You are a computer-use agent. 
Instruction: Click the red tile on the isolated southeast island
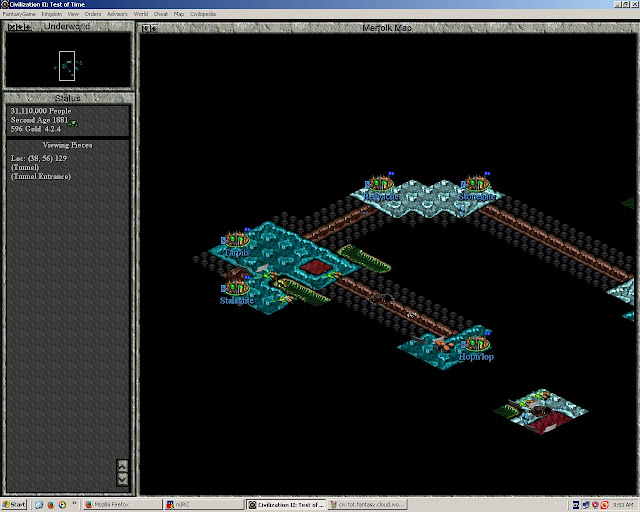549,423
